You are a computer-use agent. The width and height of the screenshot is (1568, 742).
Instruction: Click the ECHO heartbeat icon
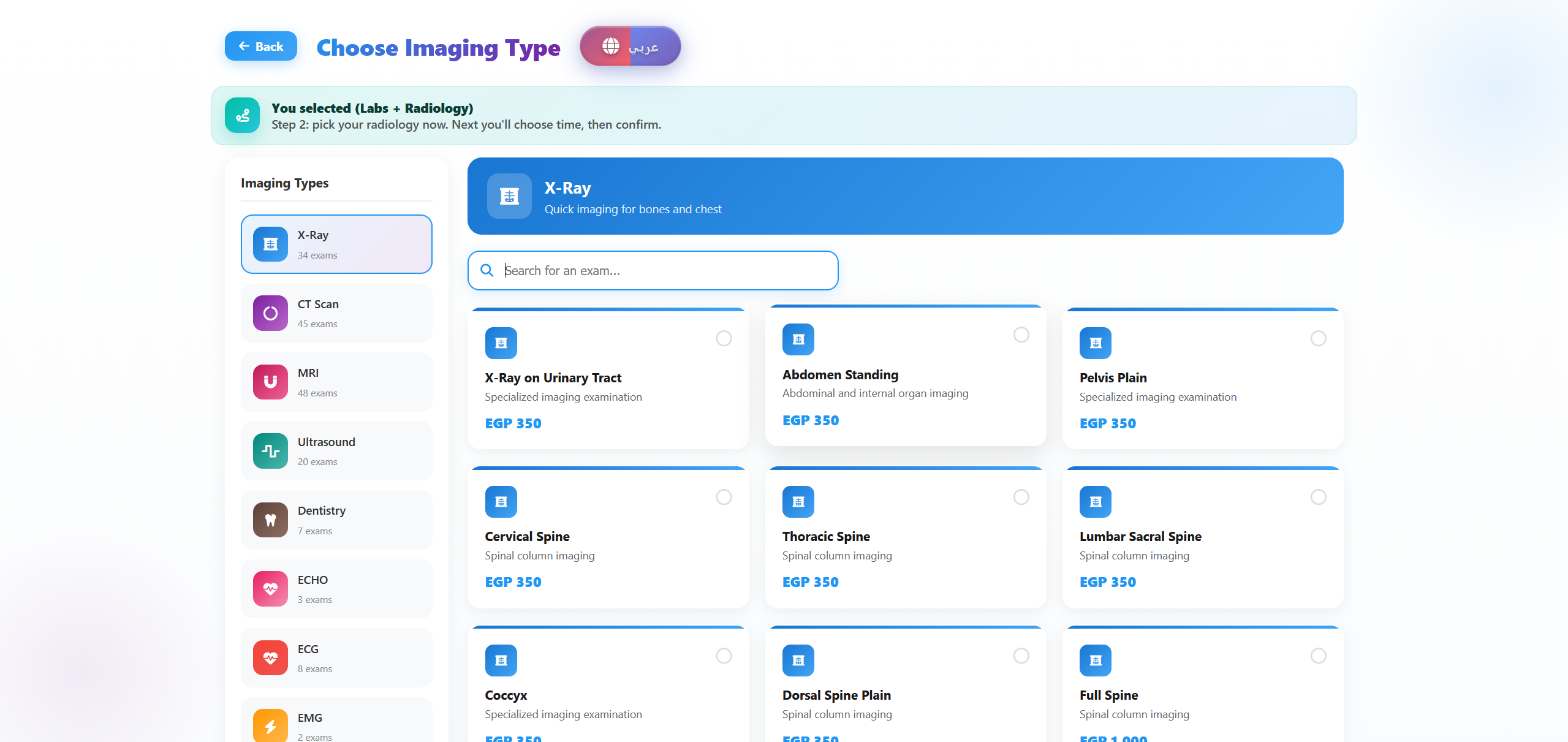pos(270,589)
